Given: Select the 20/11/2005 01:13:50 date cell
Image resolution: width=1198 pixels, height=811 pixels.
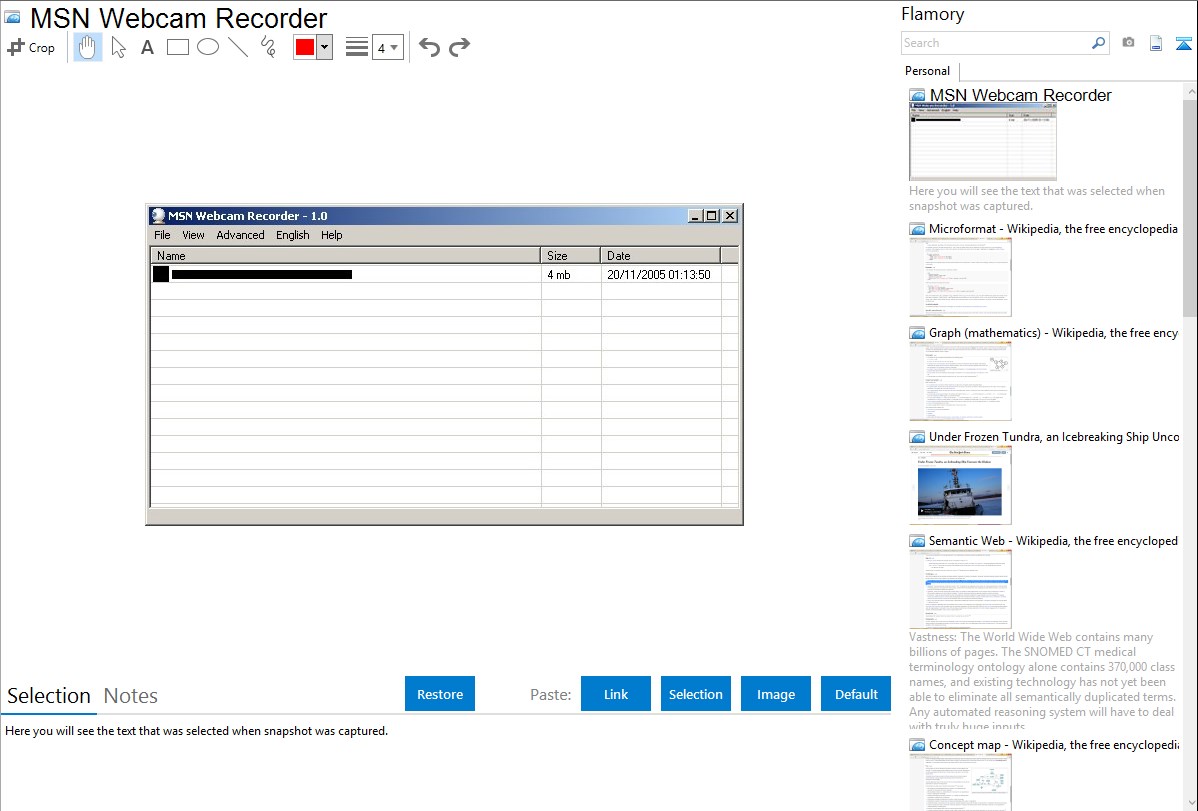Looking at the screenshot, I should pyautogui.click(x=660, y=274).
